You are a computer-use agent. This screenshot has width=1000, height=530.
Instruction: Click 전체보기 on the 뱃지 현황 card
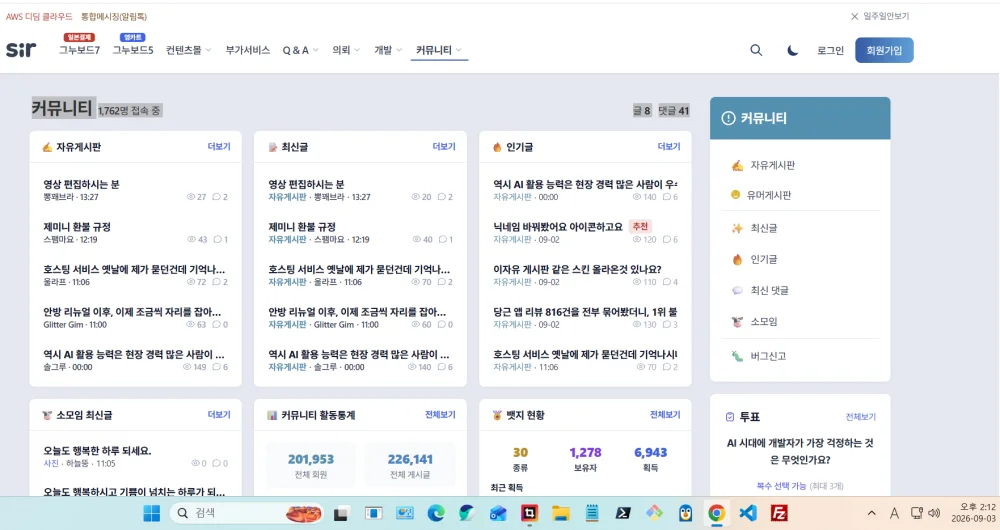click(665, 415)
